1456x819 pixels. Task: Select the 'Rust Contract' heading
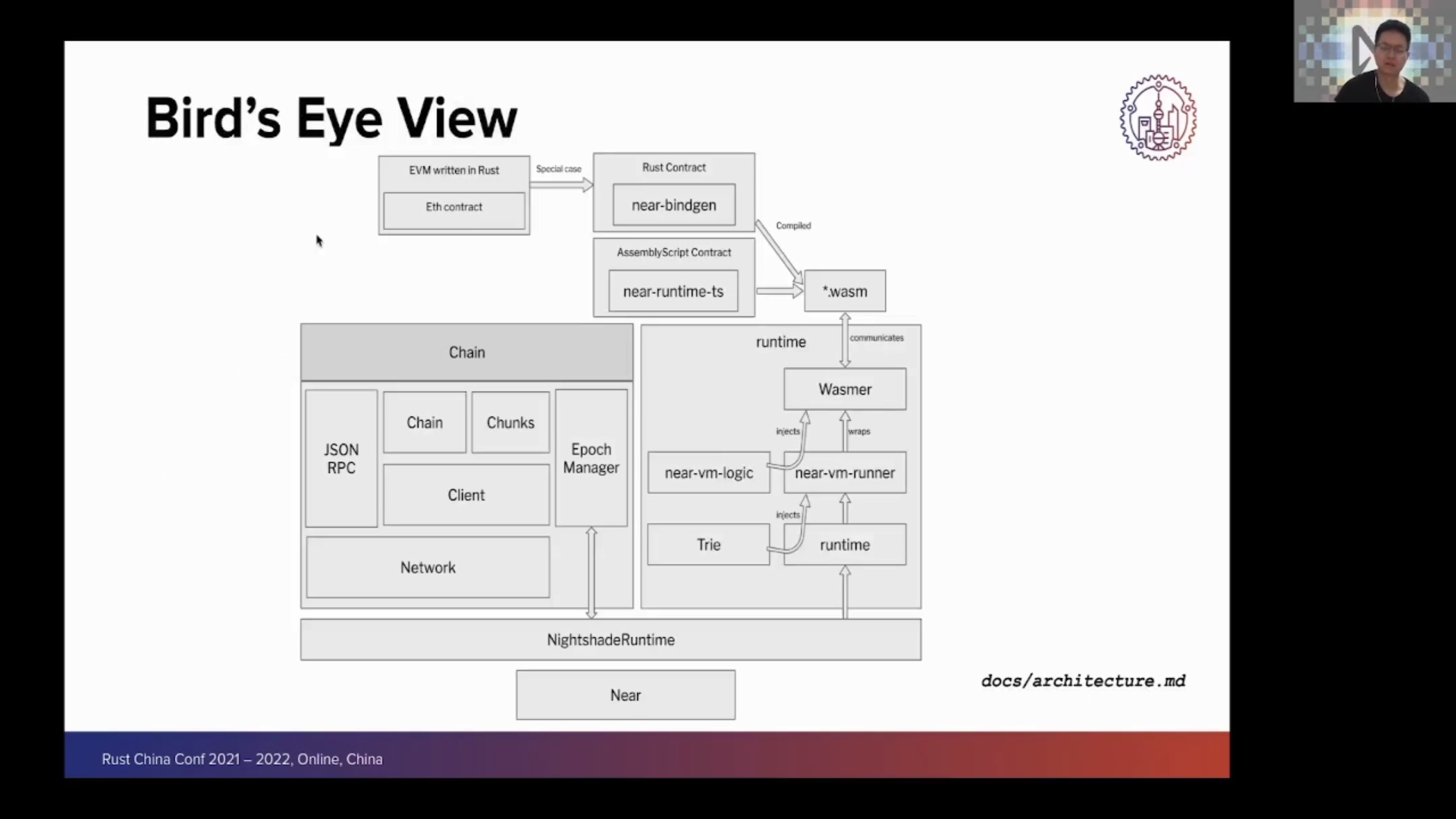[673, 167]
